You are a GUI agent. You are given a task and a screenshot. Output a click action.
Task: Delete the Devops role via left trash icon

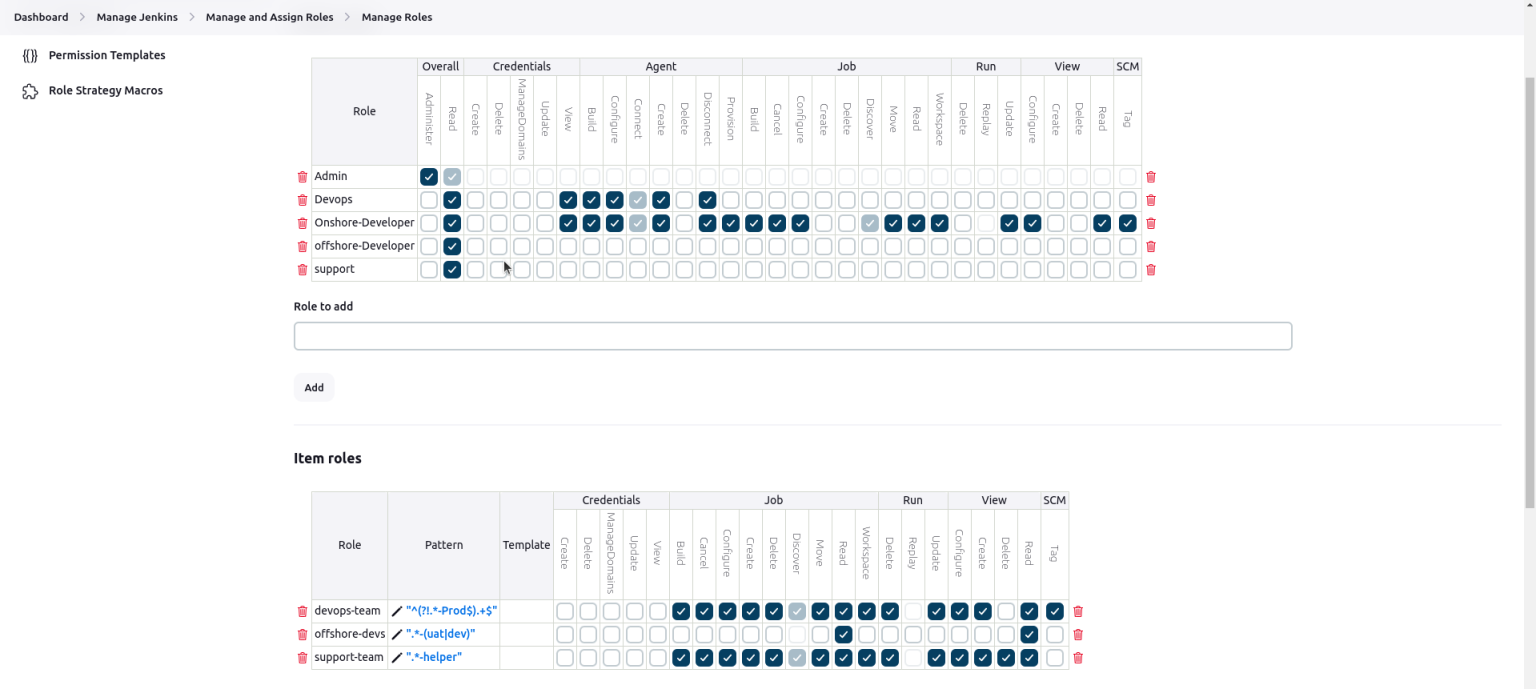point(303,199)
